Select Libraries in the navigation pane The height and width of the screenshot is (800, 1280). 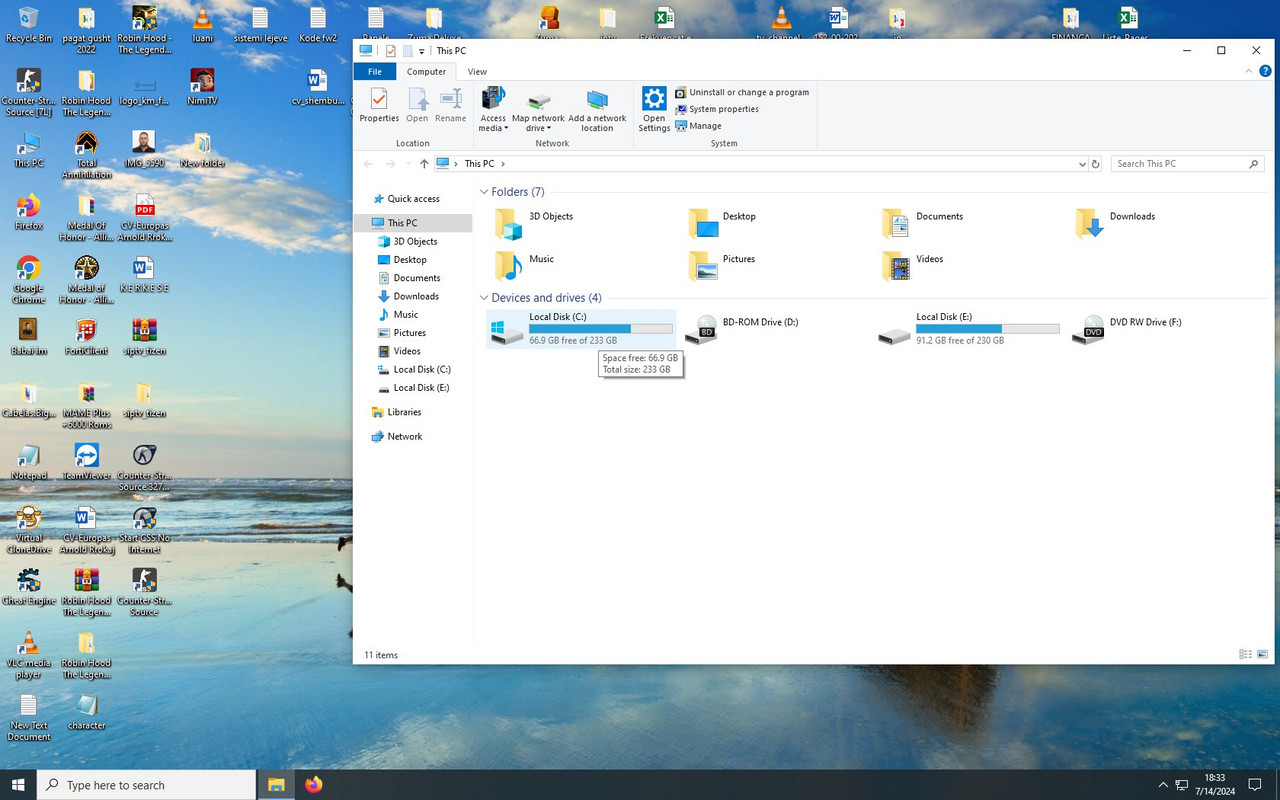[x=404, y=412]
